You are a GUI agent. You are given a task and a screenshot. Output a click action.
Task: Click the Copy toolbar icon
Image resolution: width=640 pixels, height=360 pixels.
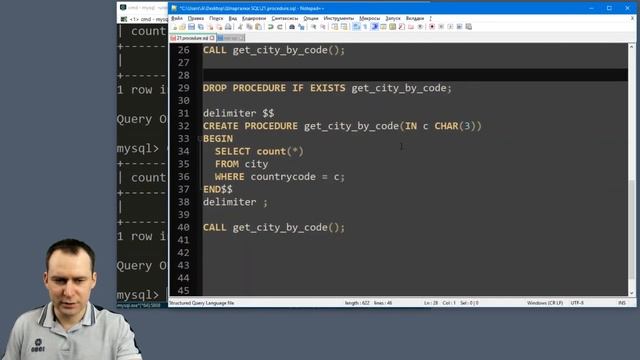coord(249,27)
